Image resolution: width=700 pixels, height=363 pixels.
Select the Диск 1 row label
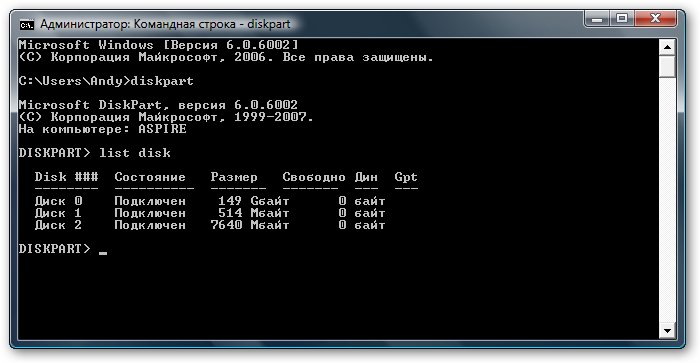58,213
